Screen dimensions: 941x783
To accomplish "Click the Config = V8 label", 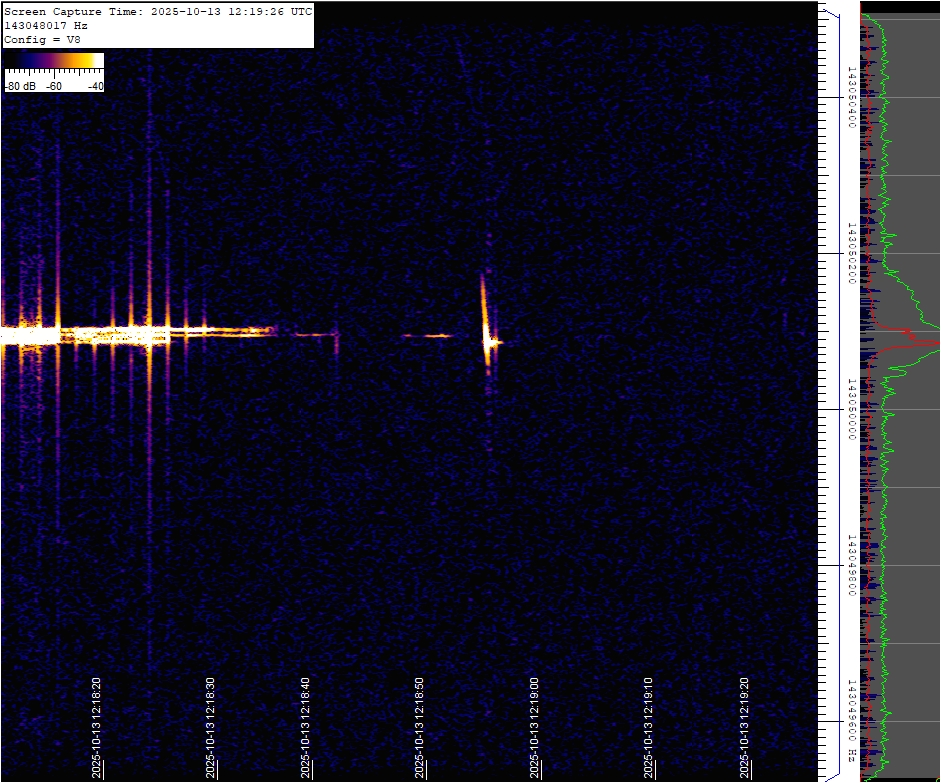I will tap(42, 39).
